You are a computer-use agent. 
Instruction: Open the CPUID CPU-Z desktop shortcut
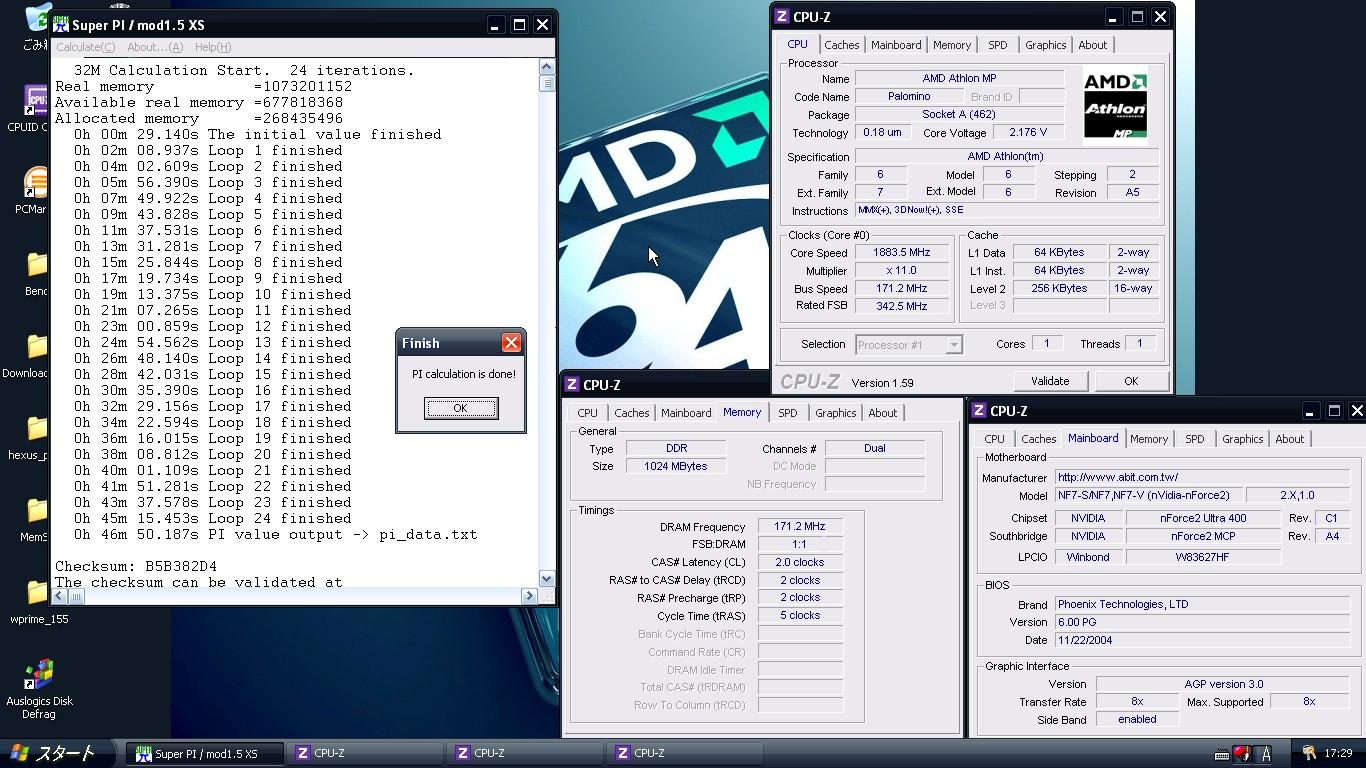[x=36, y=102]
